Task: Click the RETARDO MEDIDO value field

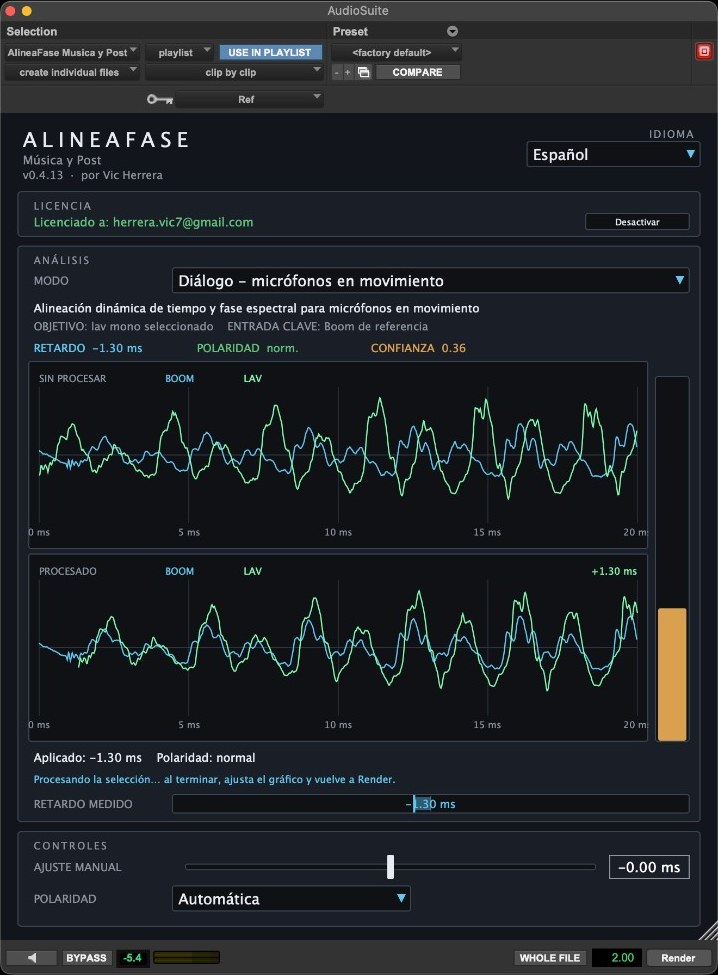Action: coord(430,804)
